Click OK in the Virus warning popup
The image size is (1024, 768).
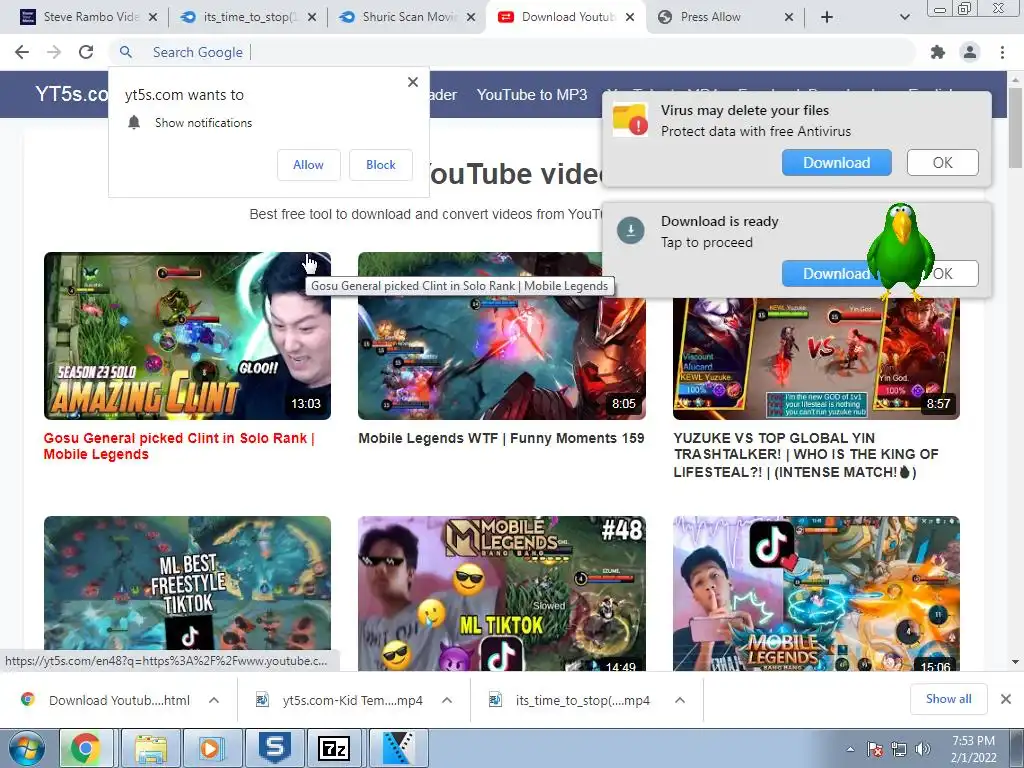[942, 163]
